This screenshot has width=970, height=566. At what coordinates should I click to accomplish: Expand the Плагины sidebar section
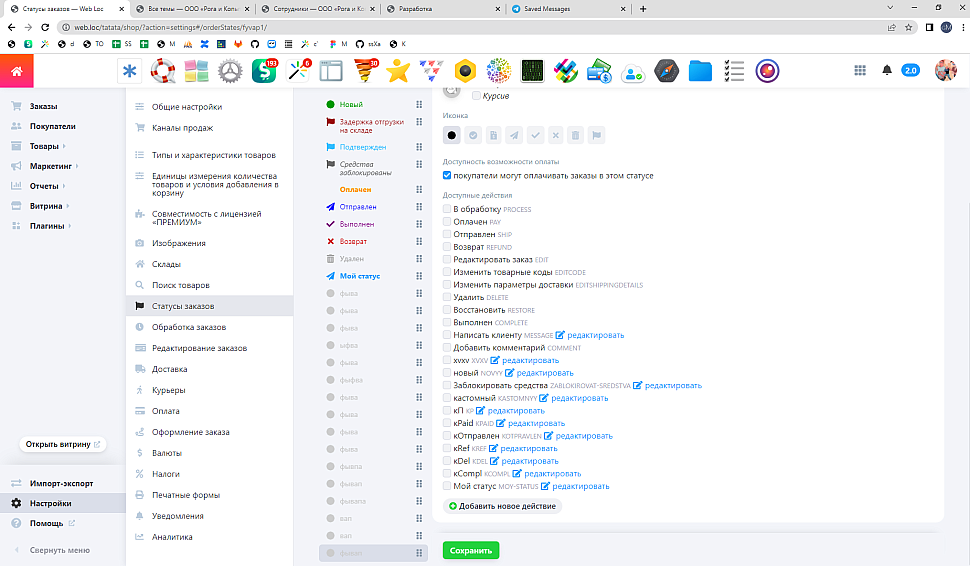tap(70, 226)
